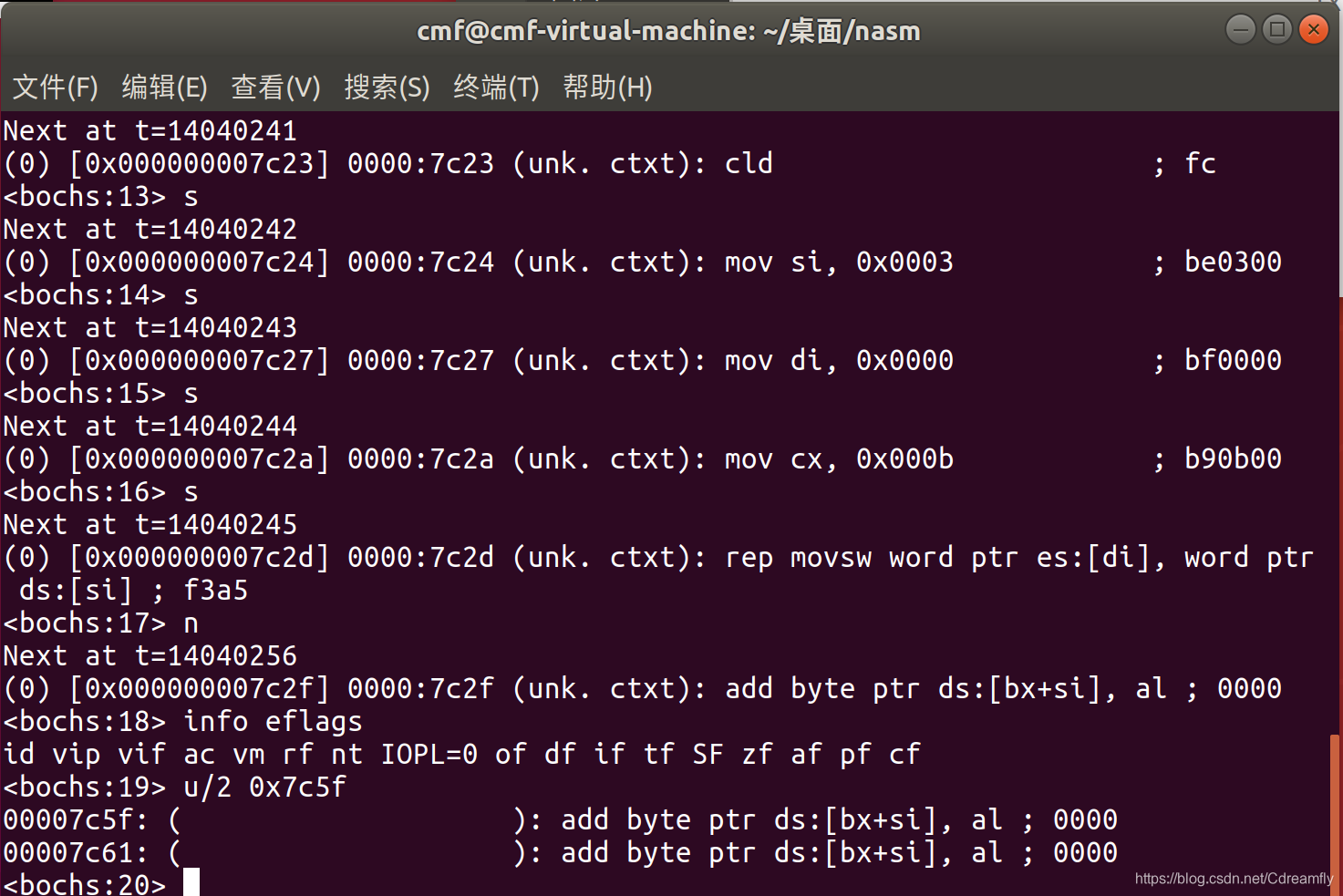Click the 'Next at t=14040244' line
This screenshot has height=896, width=1343.
[150, 426]
